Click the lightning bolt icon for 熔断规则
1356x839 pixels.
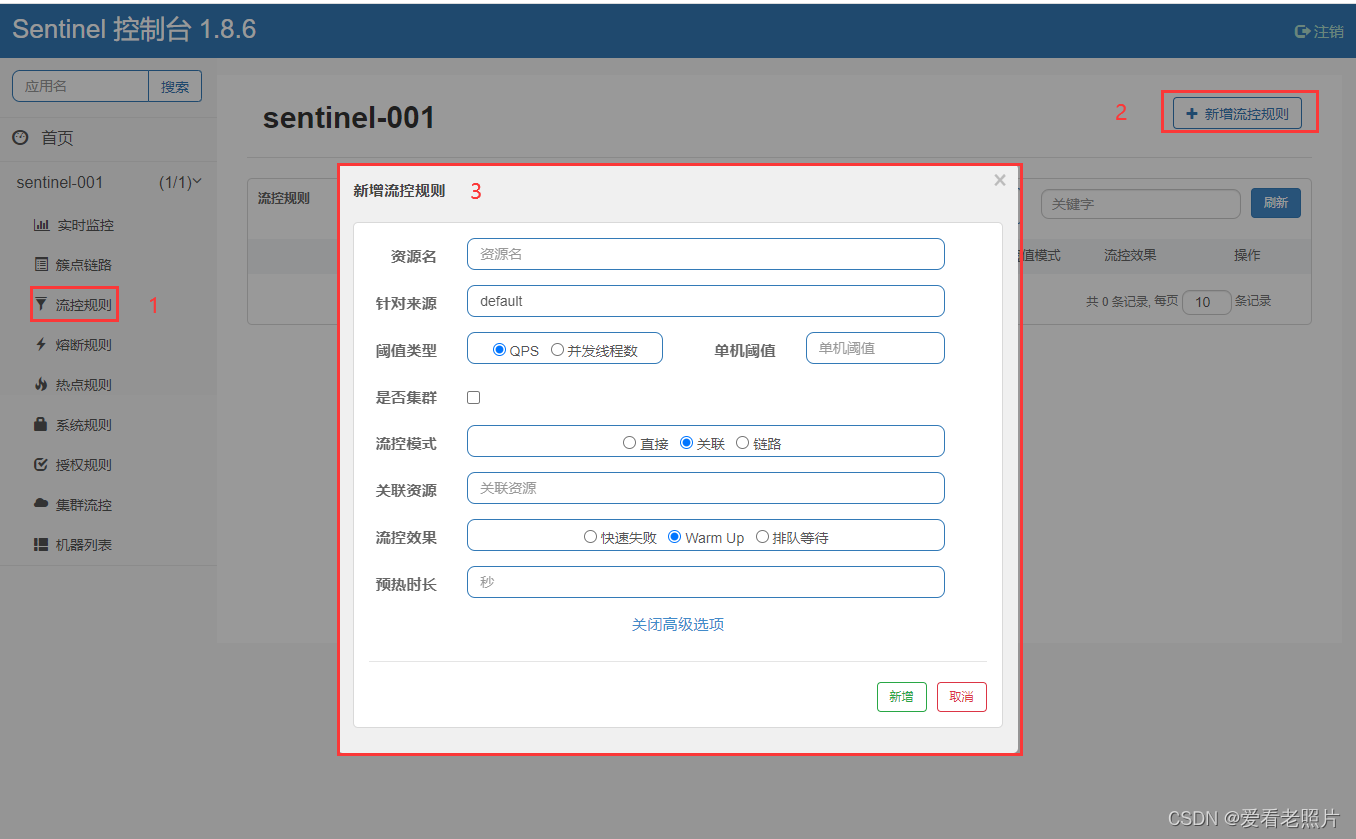(41, 345)
